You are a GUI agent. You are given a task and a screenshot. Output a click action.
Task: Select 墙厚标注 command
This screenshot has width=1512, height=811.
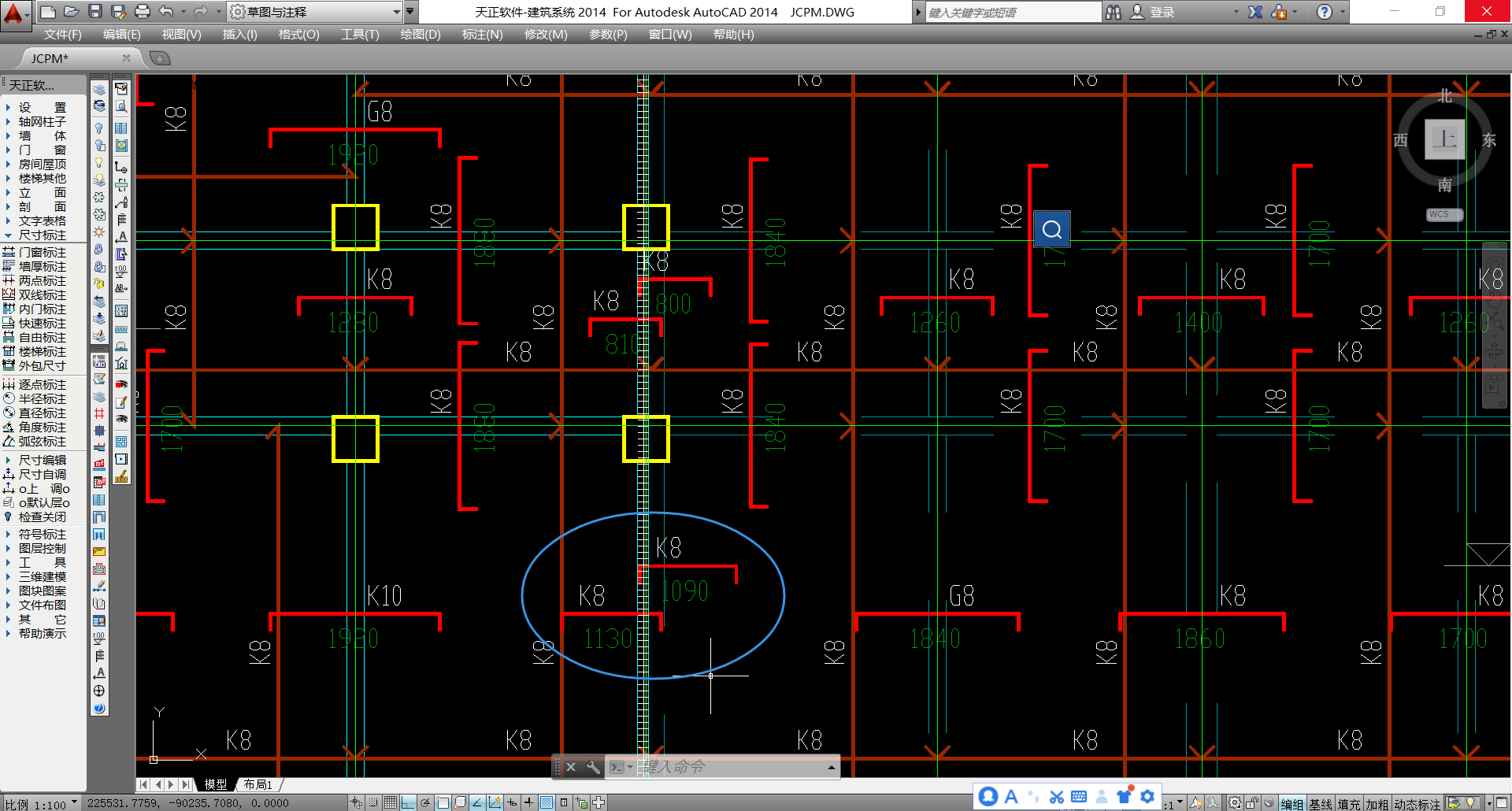tap(42, 266)
